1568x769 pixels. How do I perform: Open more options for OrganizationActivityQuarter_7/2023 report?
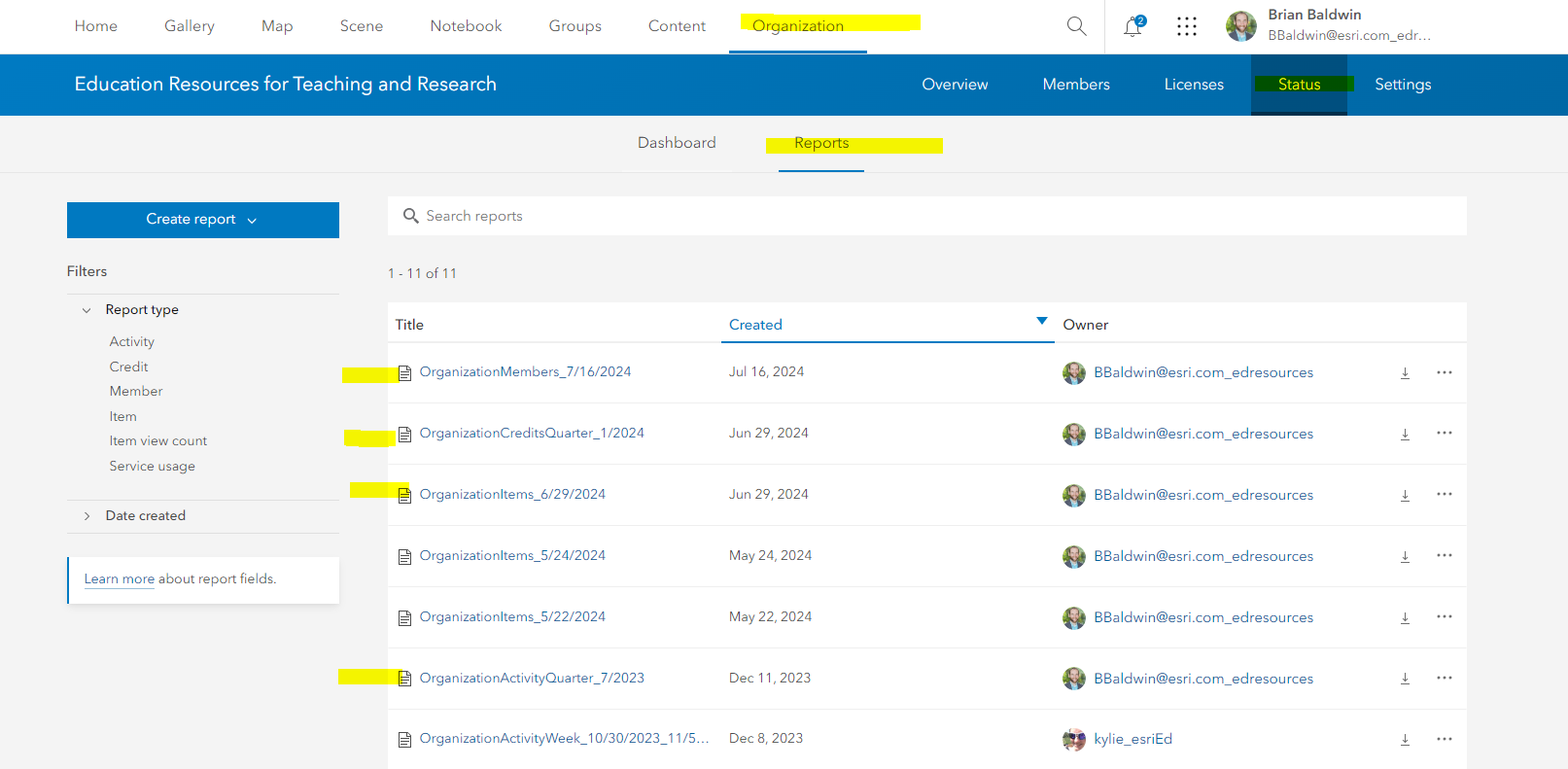click(x=1445, y=679)
